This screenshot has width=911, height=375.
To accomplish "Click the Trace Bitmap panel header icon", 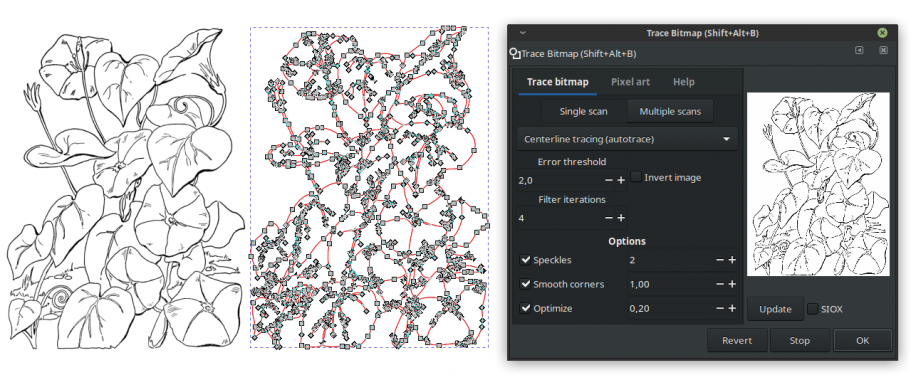I will point(515,53).
